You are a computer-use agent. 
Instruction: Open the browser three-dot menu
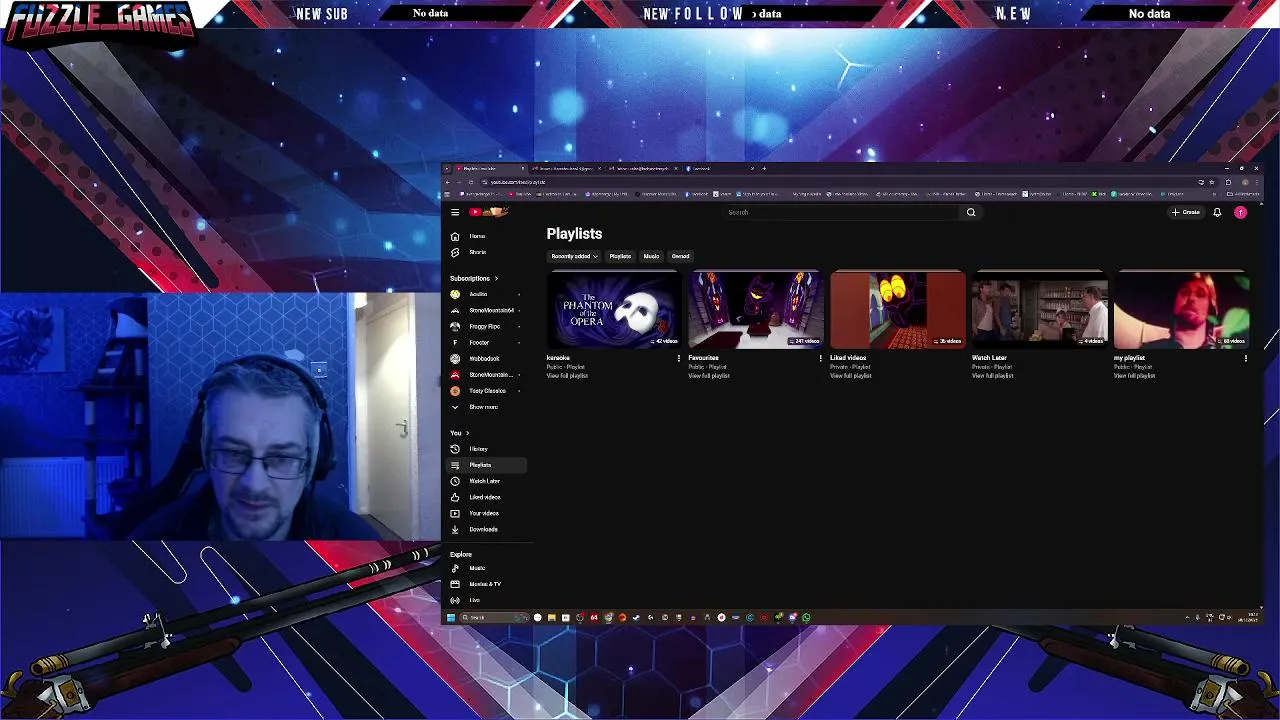1256,182
